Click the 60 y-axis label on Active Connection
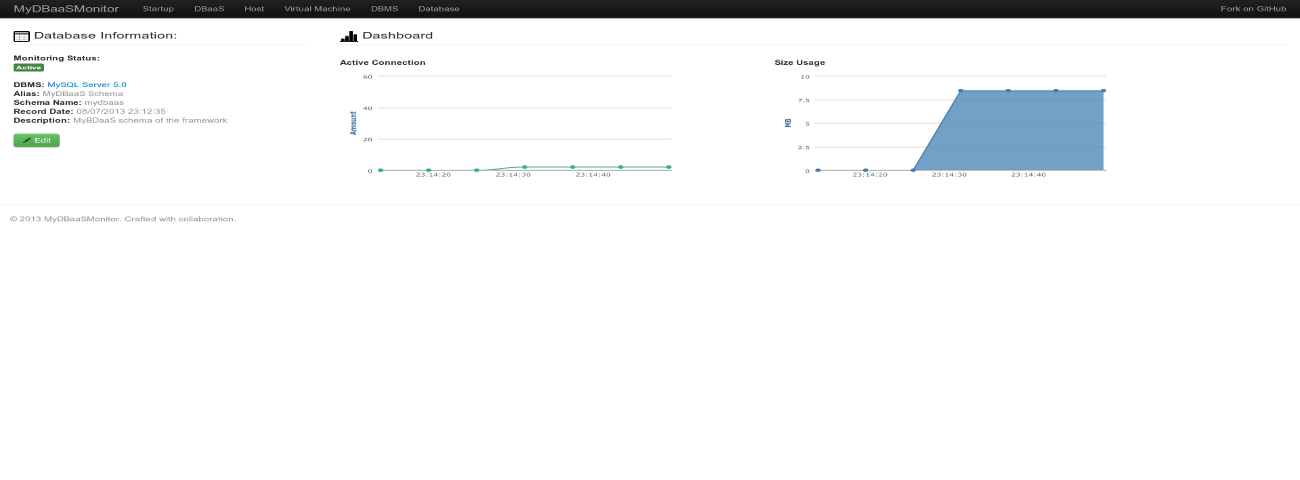Viewport: 1300px width, 480px height. pos(368,77)
